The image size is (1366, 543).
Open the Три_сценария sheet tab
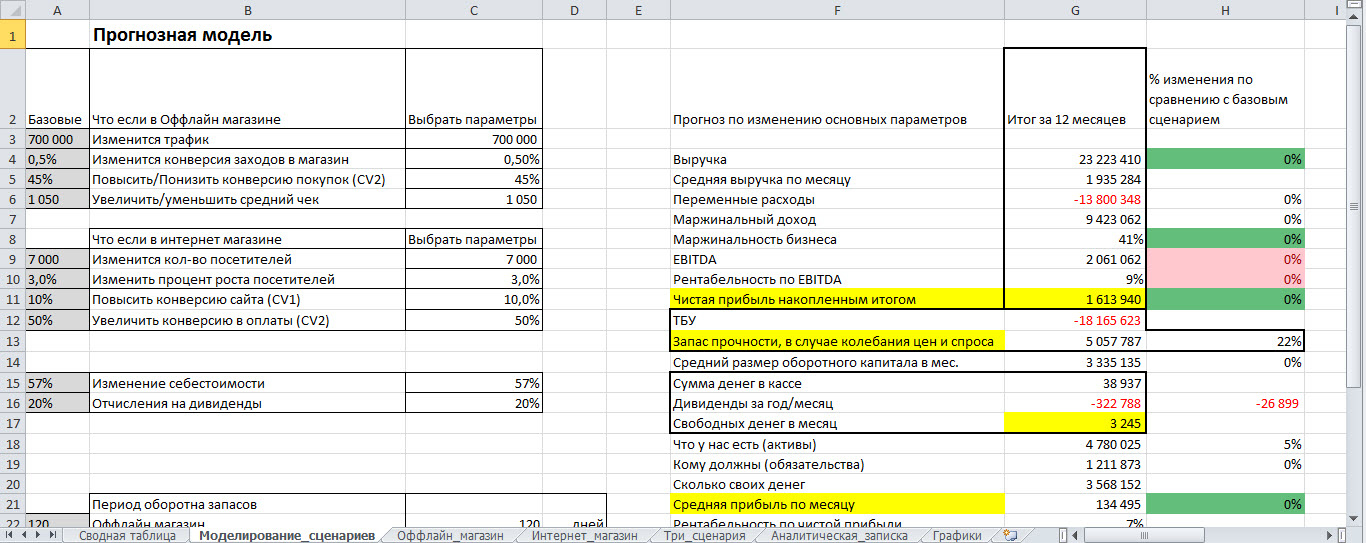(704, 535)
